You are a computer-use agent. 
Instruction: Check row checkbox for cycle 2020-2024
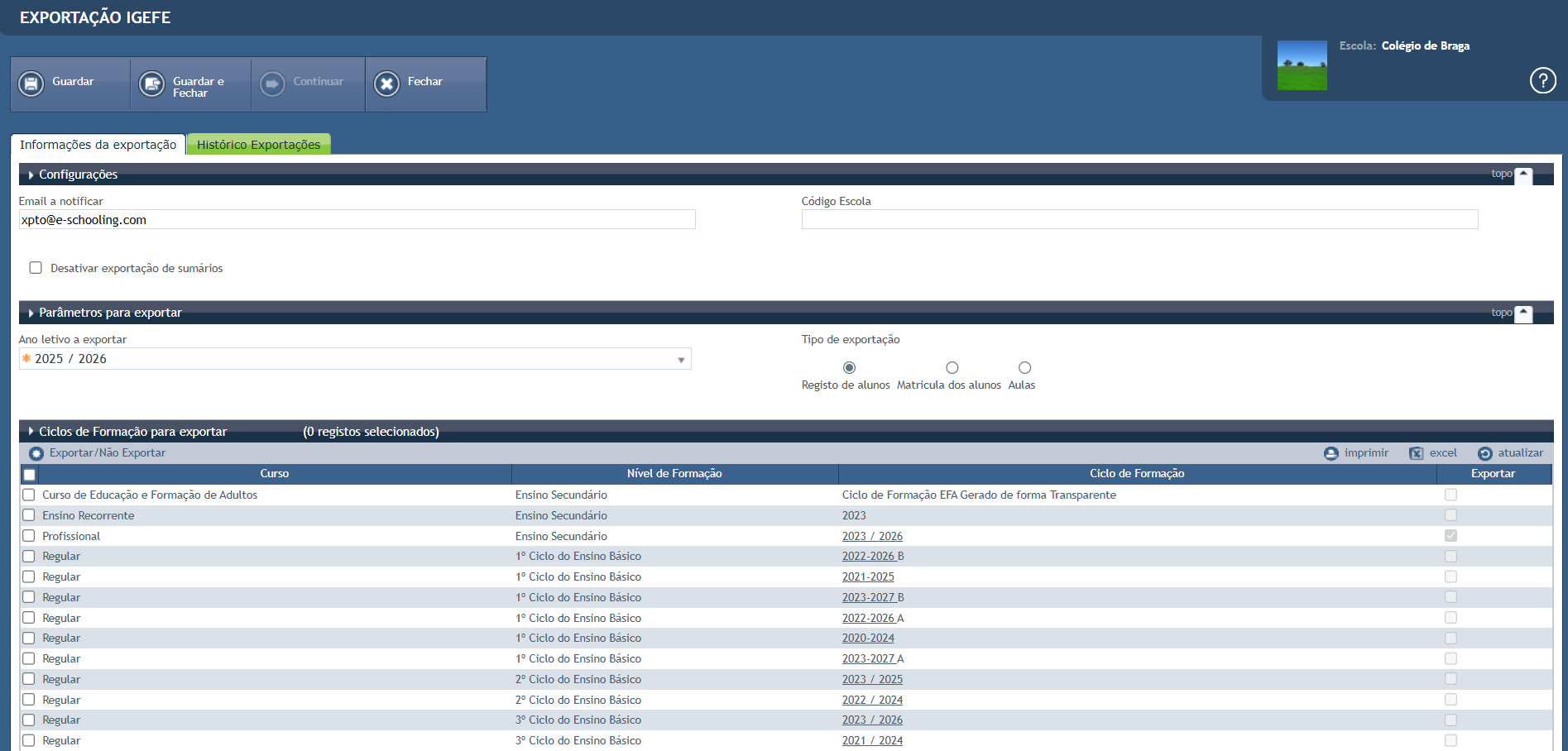pyautogui.click(x=29, y=639)
